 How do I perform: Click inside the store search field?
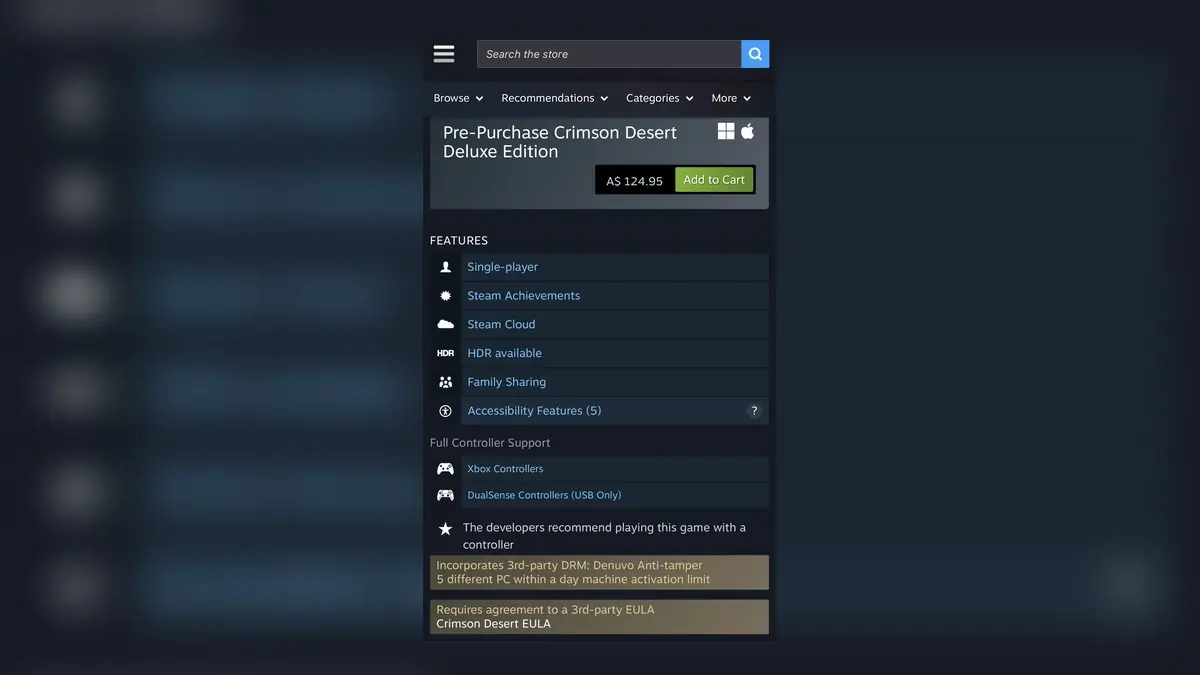point(600,53)
